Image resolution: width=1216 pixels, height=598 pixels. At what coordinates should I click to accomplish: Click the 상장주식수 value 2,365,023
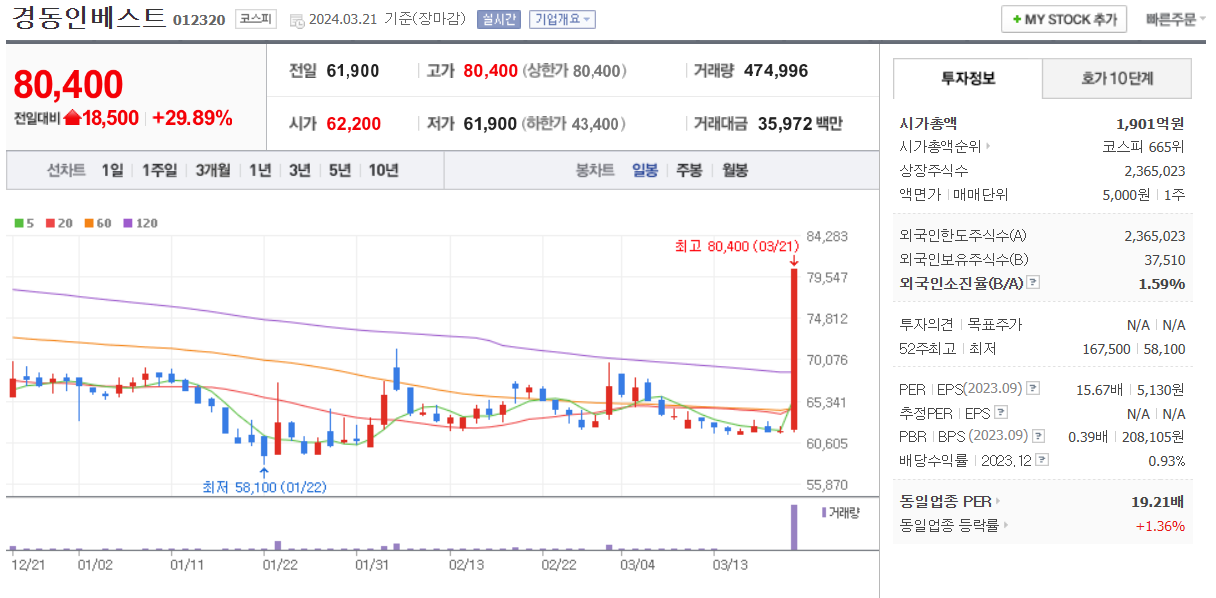click(1154, 171)
